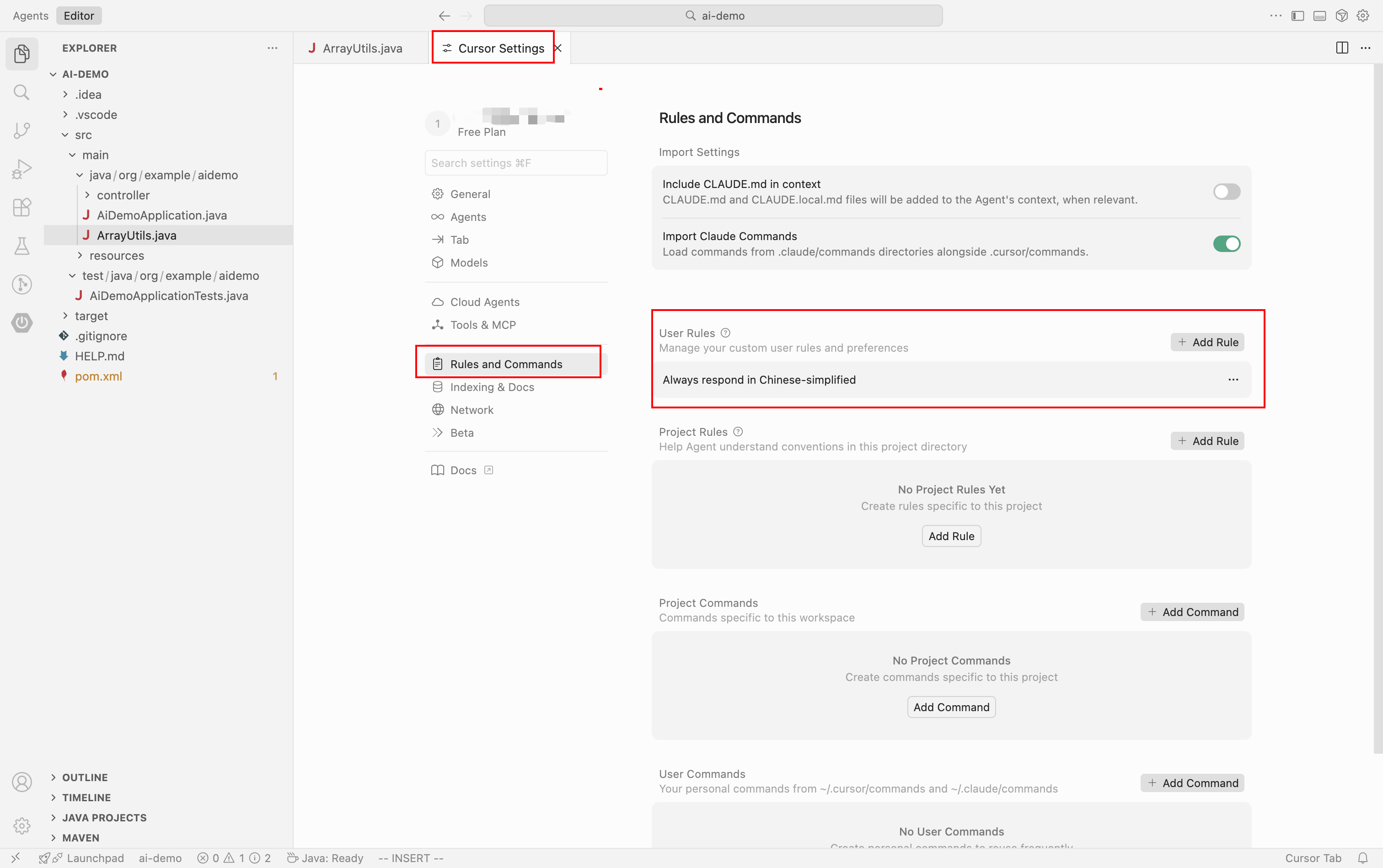Open the Search view in activity bar

tap(21, 92)
